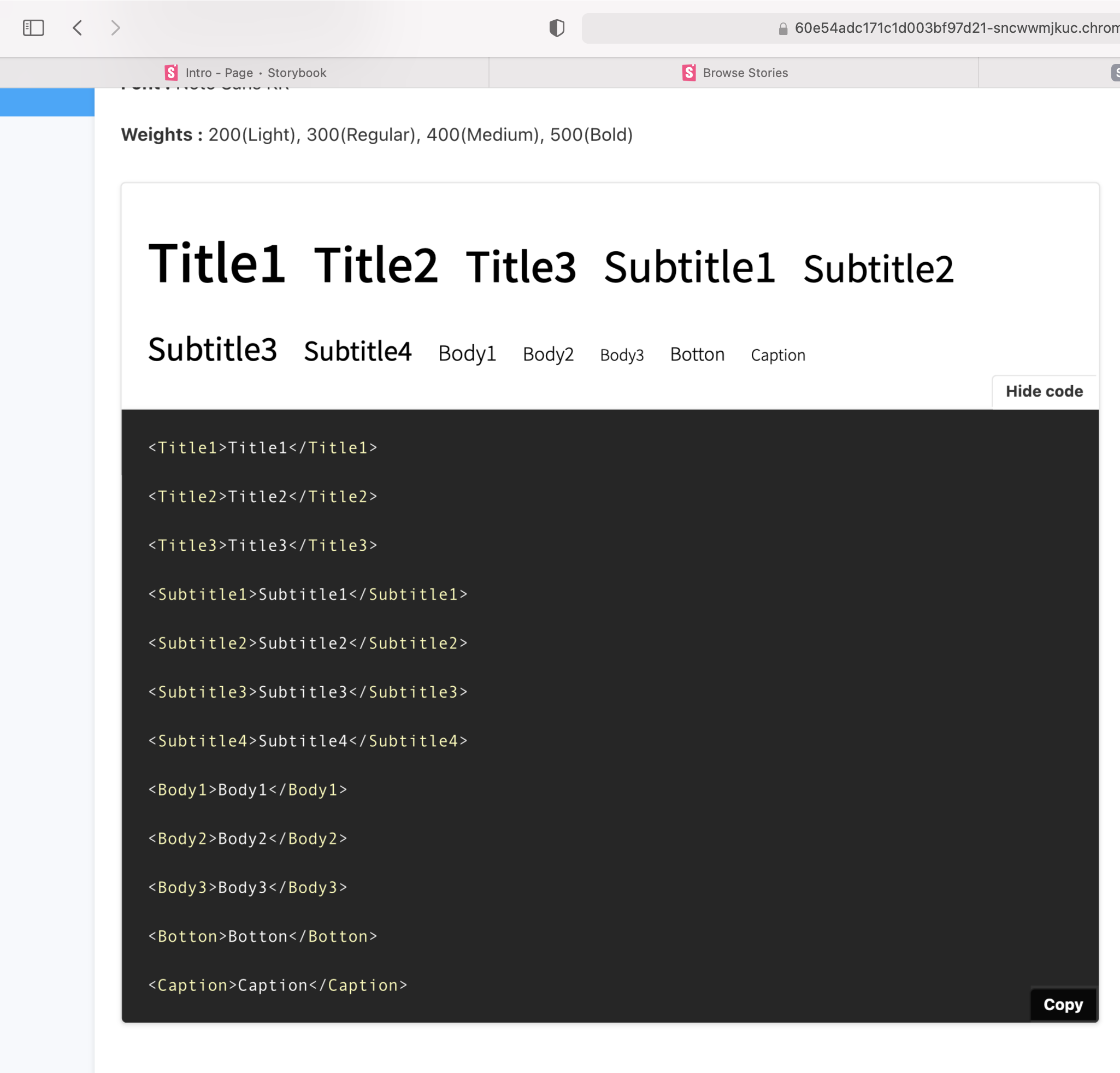Select the Intro - Page Storybook tab
1120x1073 pixels.
(x=256, y=73)
